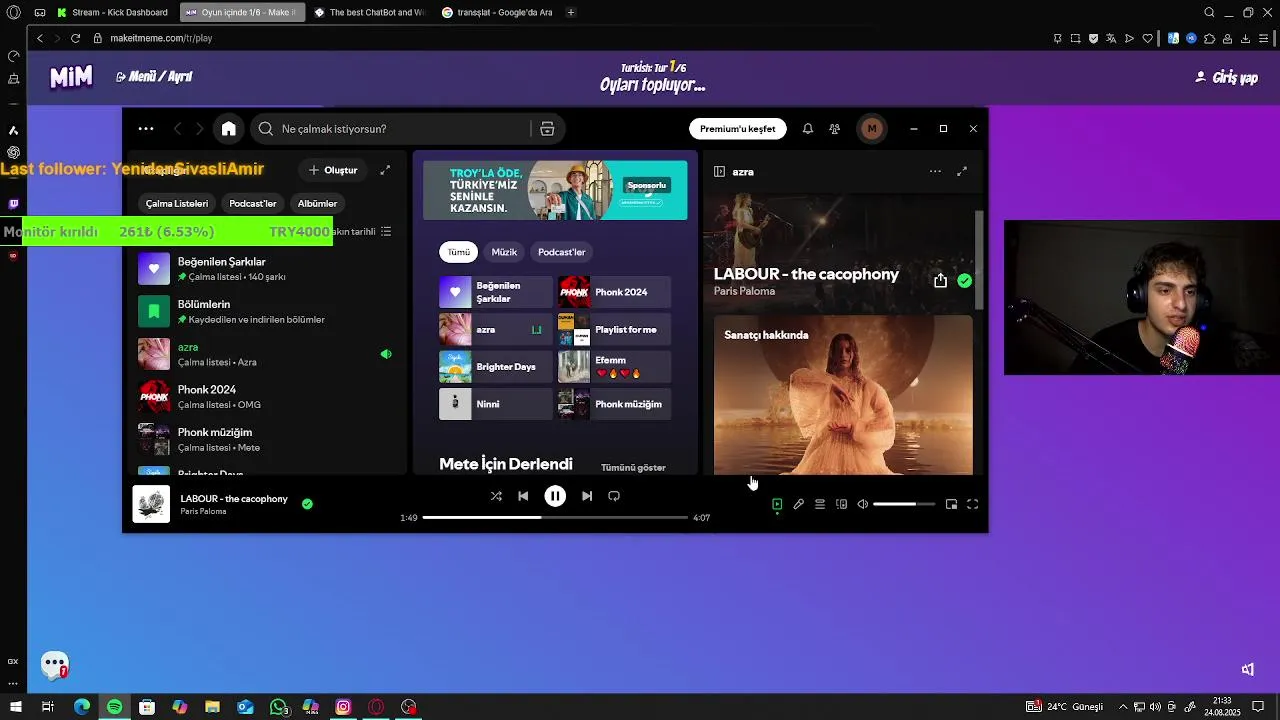This screenshot has width=1280, height=720.
Task: Open Beğenilen Şarkılar in library list
Action: point(265,269)
